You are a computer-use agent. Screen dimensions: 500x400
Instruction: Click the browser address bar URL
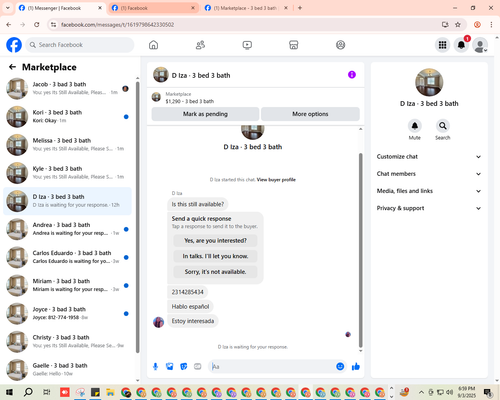117,25
